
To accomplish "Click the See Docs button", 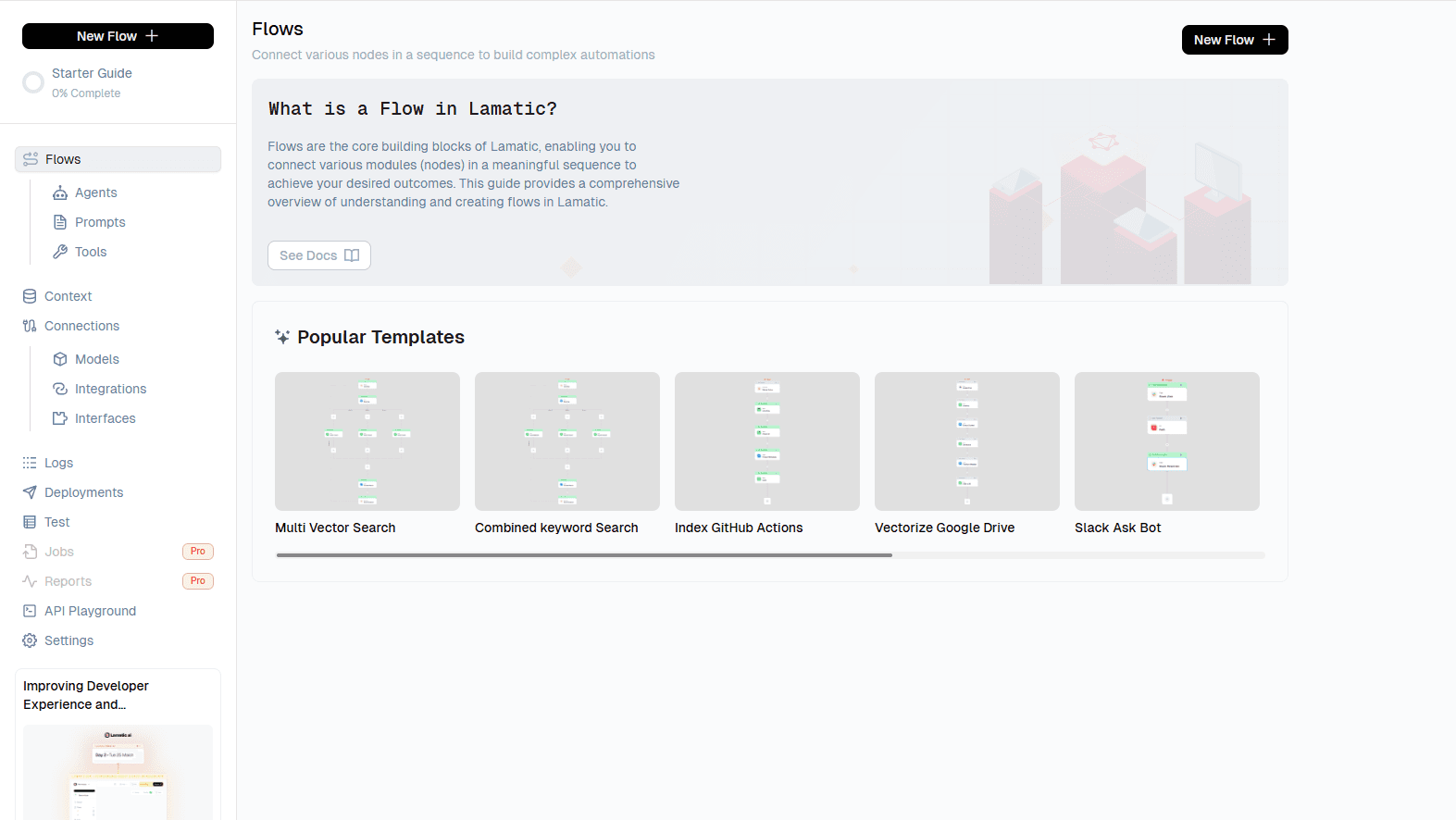I will click(x=318, y=255).
